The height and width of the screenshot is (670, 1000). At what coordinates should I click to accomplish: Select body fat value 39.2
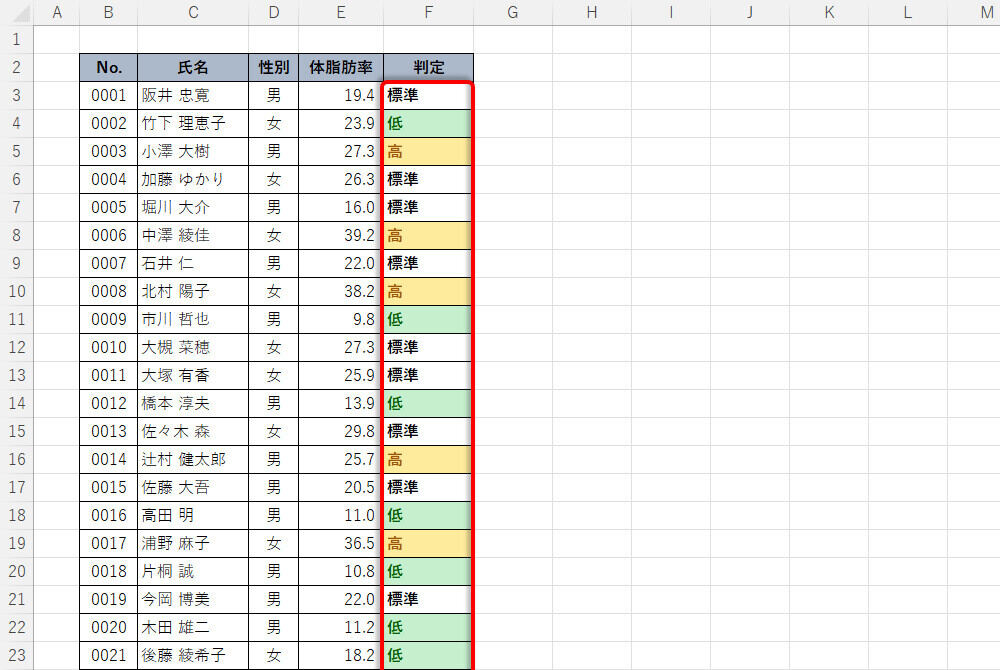[341, 236]
